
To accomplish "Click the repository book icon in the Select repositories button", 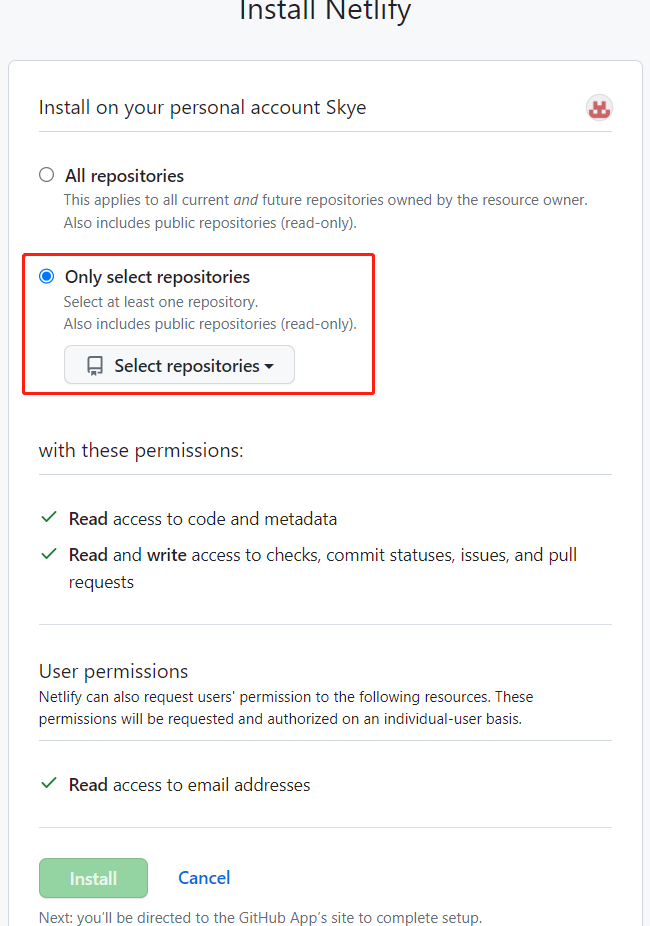I will (95, 366).
